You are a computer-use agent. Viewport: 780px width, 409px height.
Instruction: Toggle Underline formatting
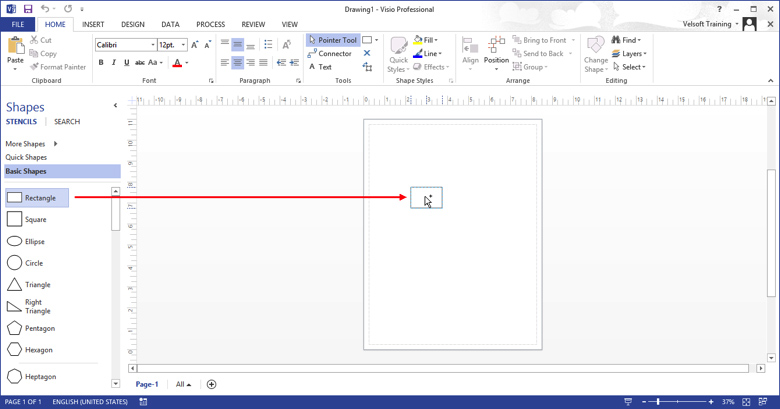point(127,63)
